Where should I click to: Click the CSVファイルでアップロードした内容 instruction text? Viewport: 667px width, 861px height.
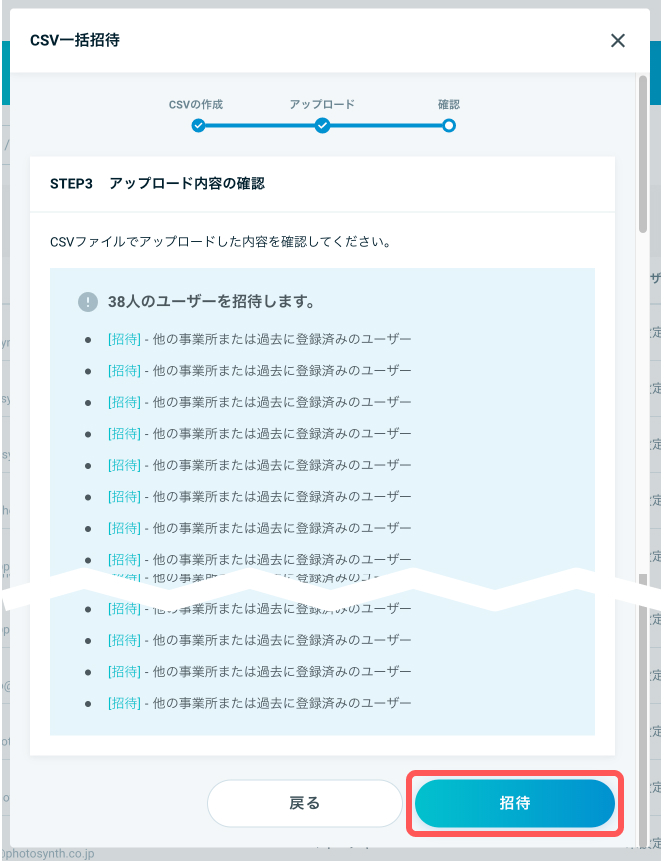(221, 242)
